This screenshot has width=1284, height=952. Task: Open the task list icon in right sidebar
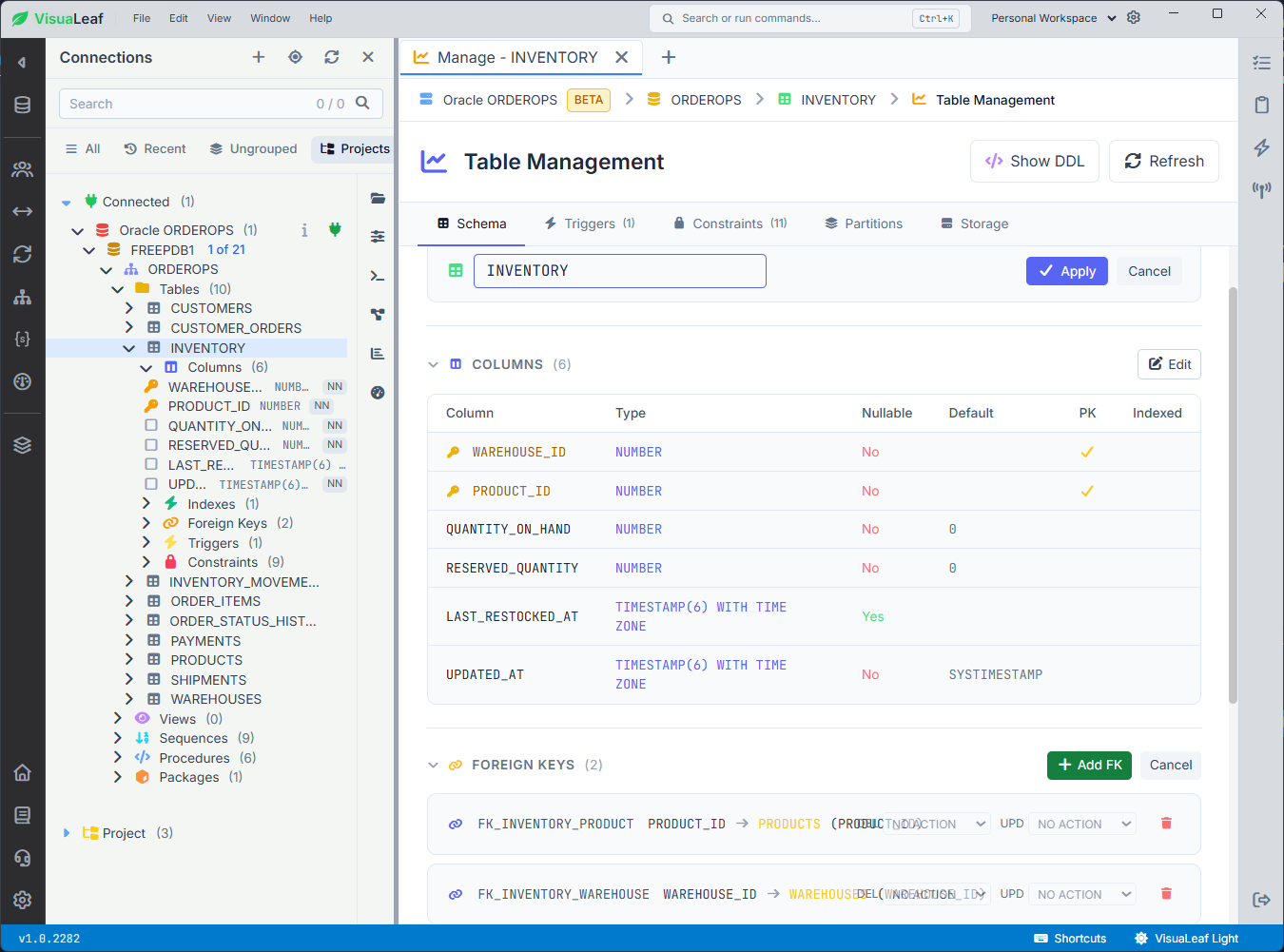1261,63
